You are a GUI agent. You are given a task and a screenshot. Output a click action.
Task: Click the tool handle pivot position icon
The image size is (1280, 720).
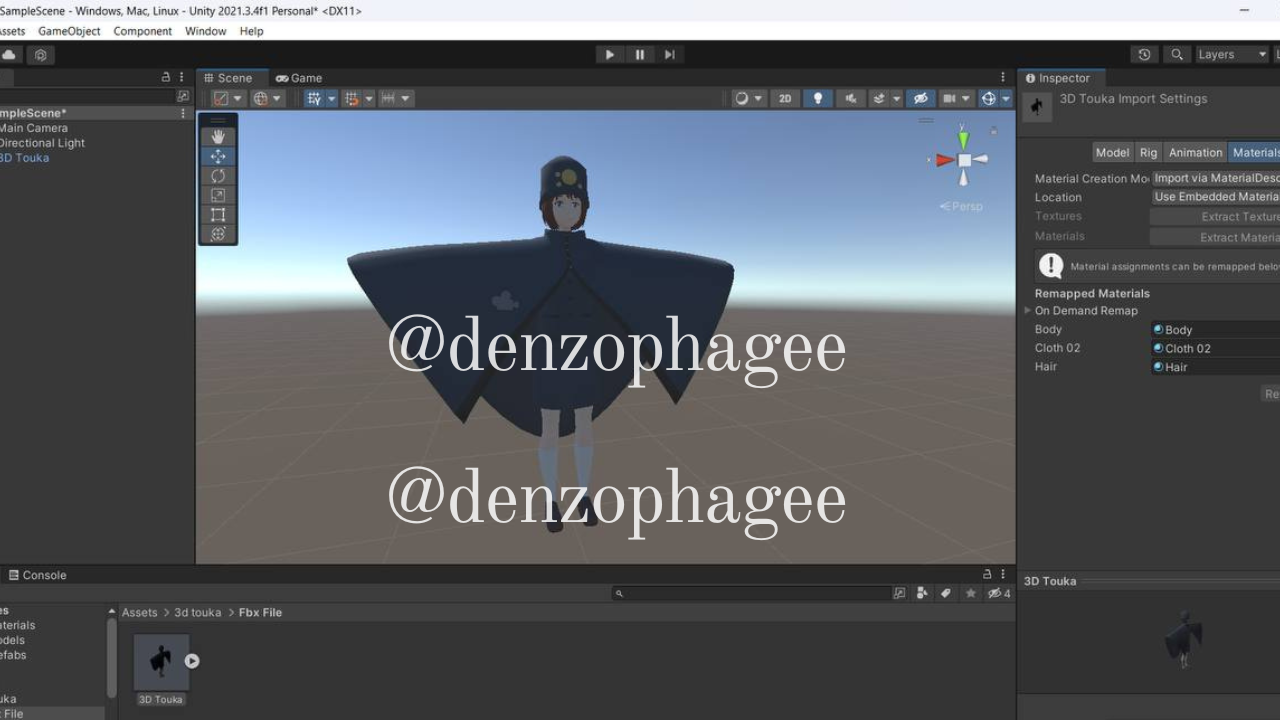coord(221,98)
